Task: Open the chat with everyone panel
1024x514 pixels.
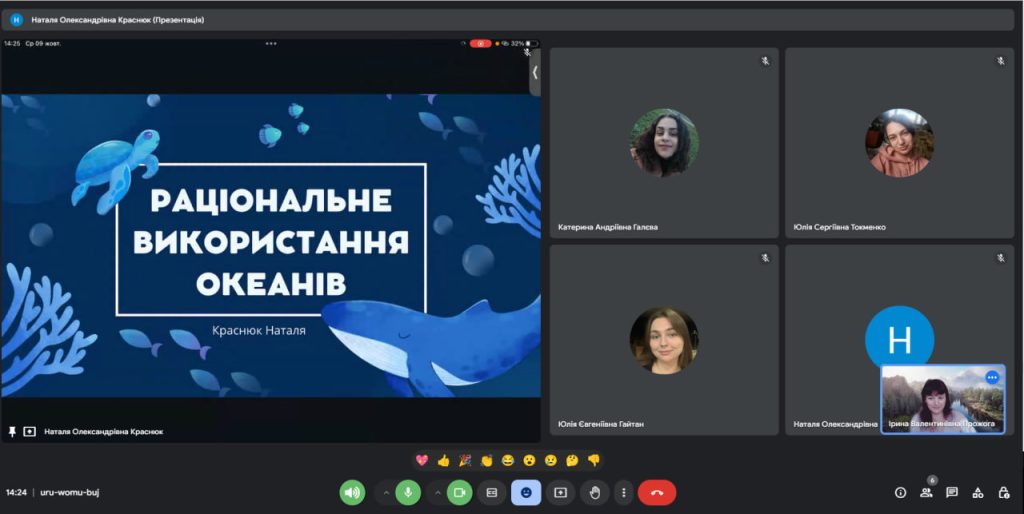Action: 952,492
